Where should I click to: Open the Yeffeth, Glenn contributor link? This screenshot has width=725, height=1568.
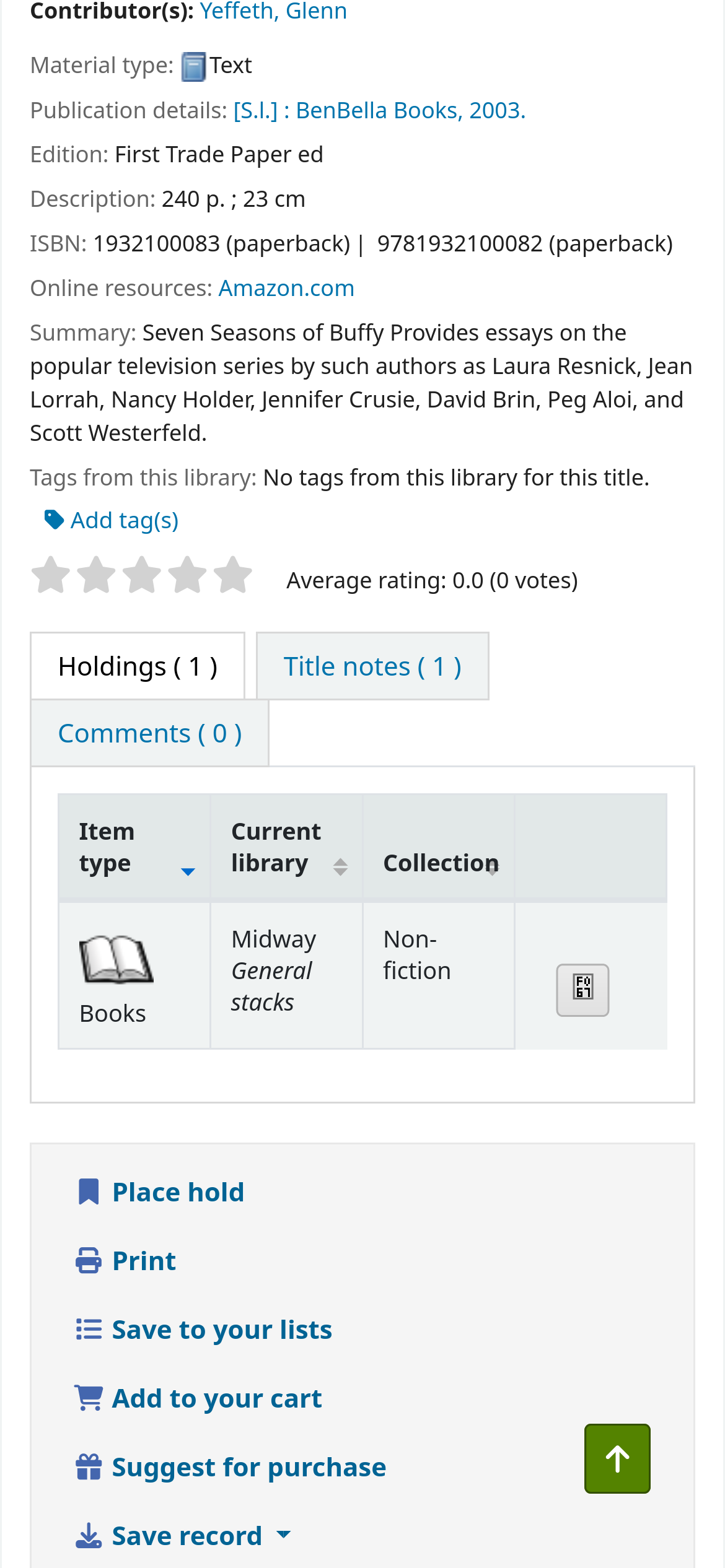[x=273, y=11]
